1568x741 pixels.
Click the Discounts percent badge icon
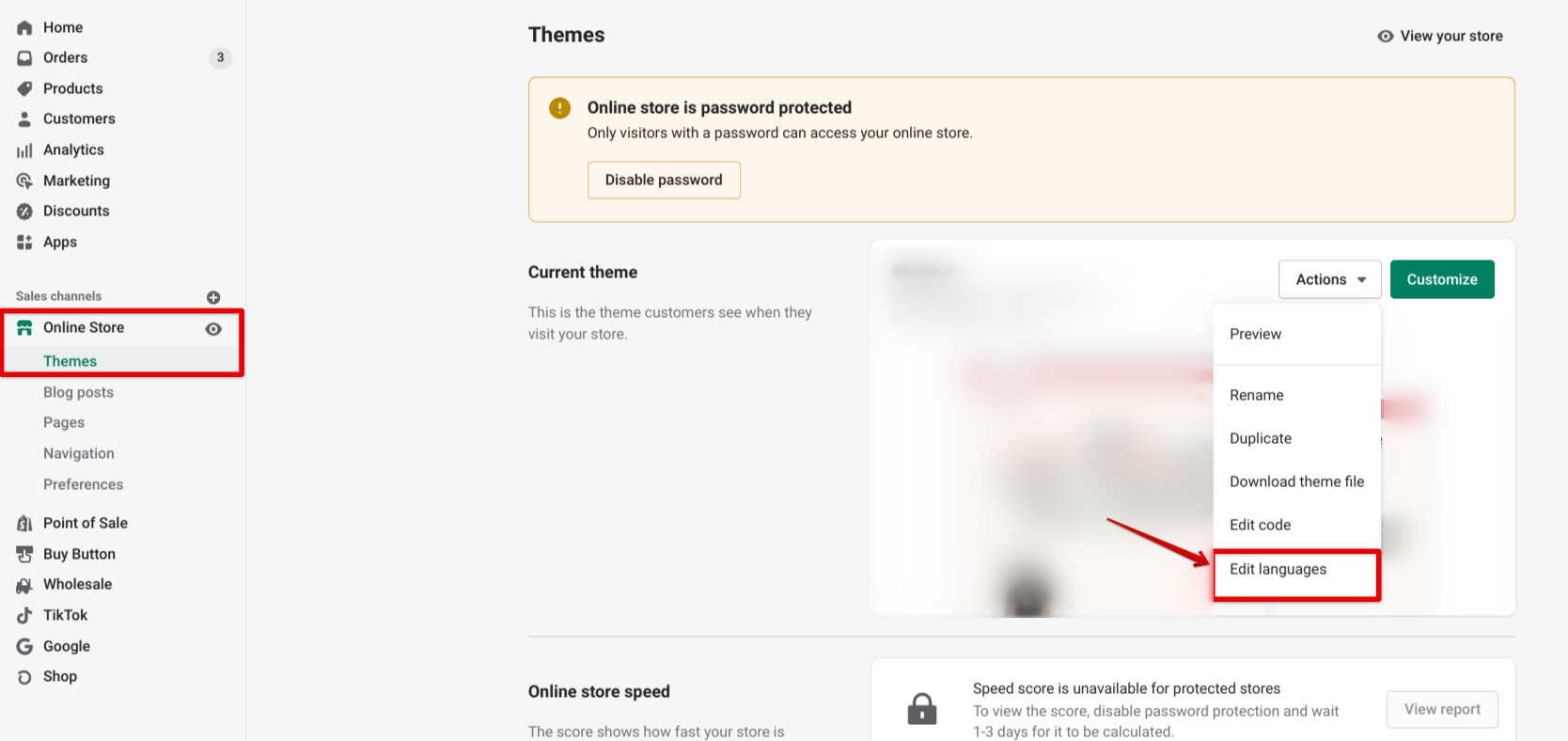pos(24,212)
